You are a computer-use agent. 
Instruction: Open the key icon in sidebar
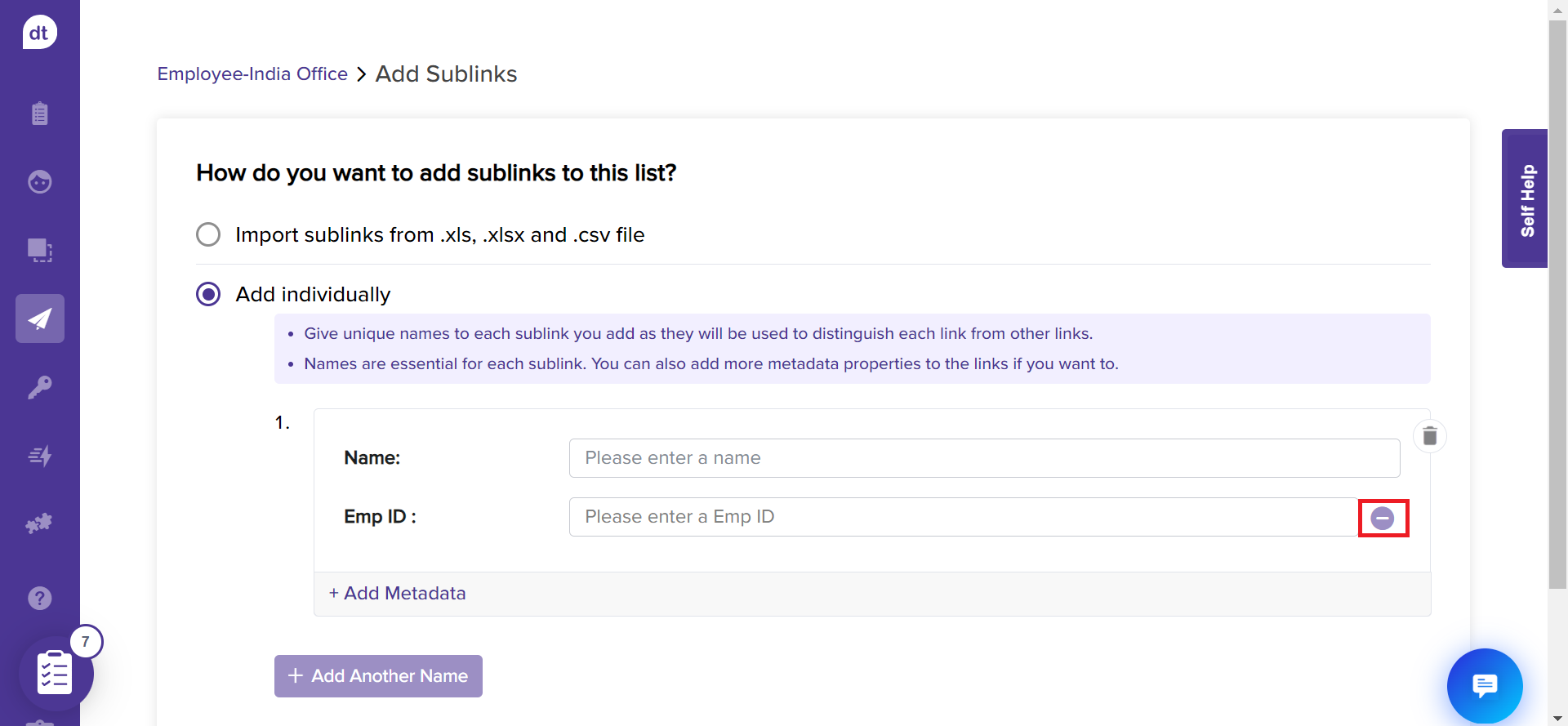click(x=39, y=387)
